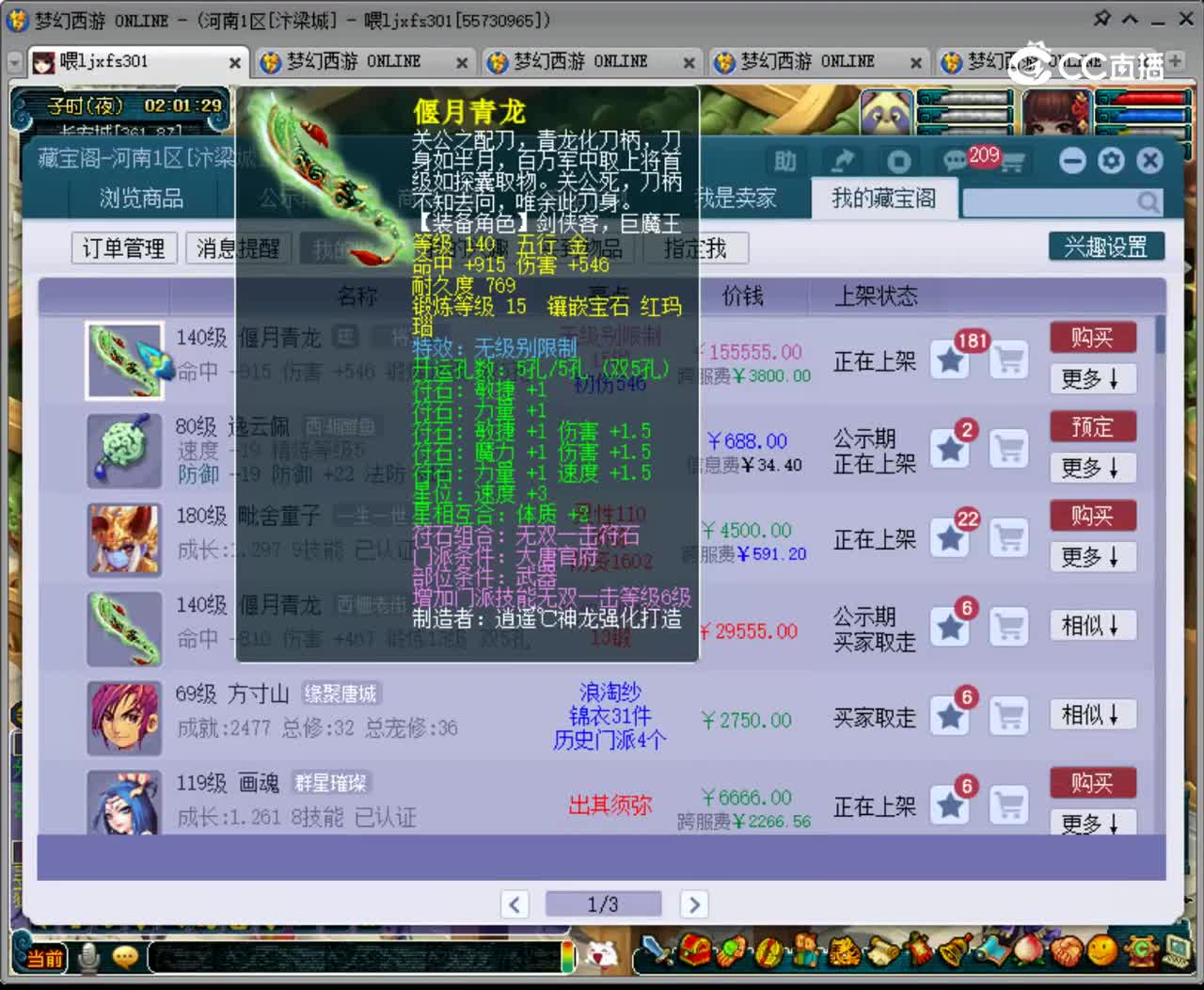Select the 喂1jxfs301 window tab

(137, 62)
